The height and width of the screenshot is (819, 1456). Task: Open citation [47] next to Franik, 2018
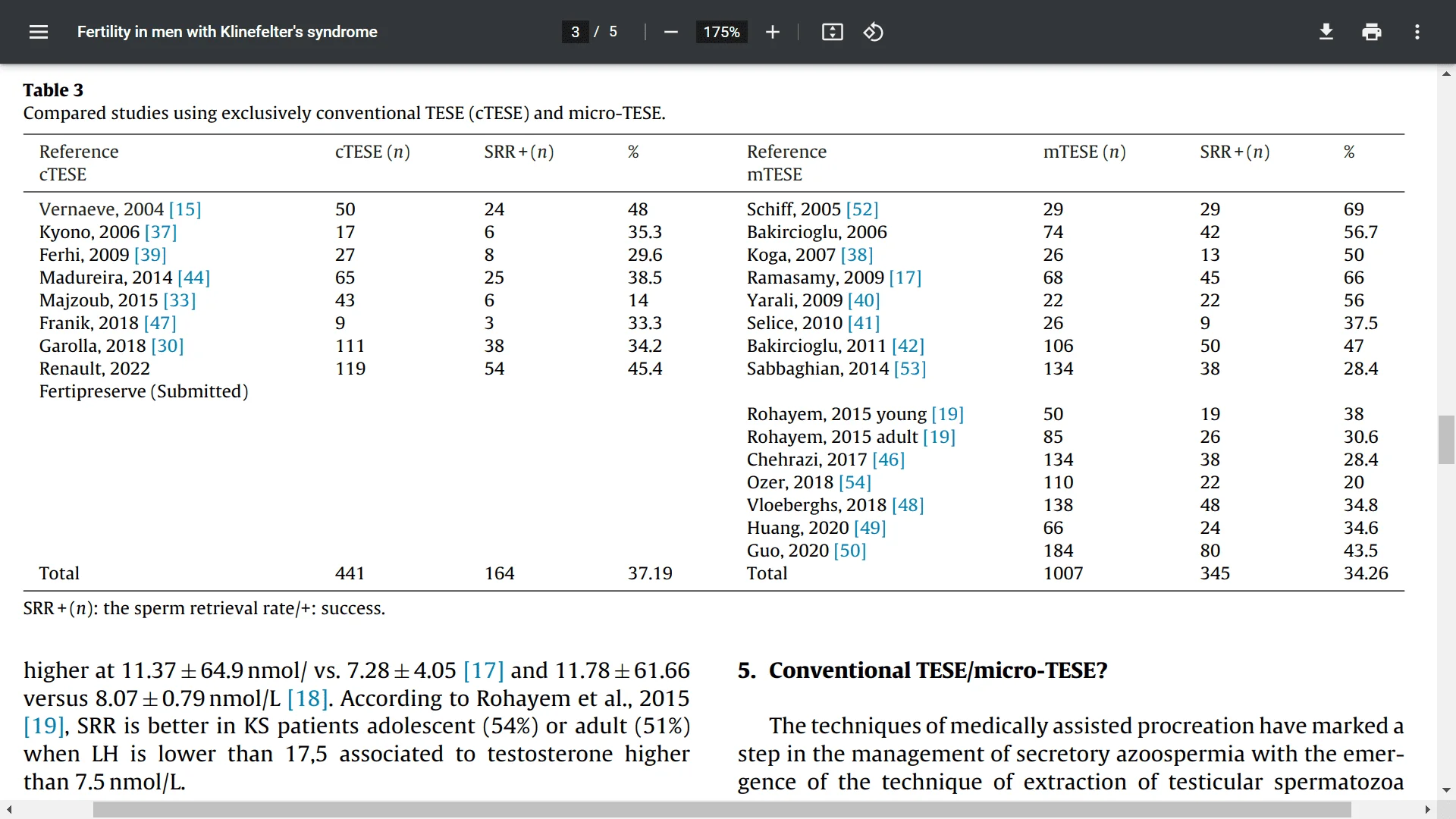(160, 323)
